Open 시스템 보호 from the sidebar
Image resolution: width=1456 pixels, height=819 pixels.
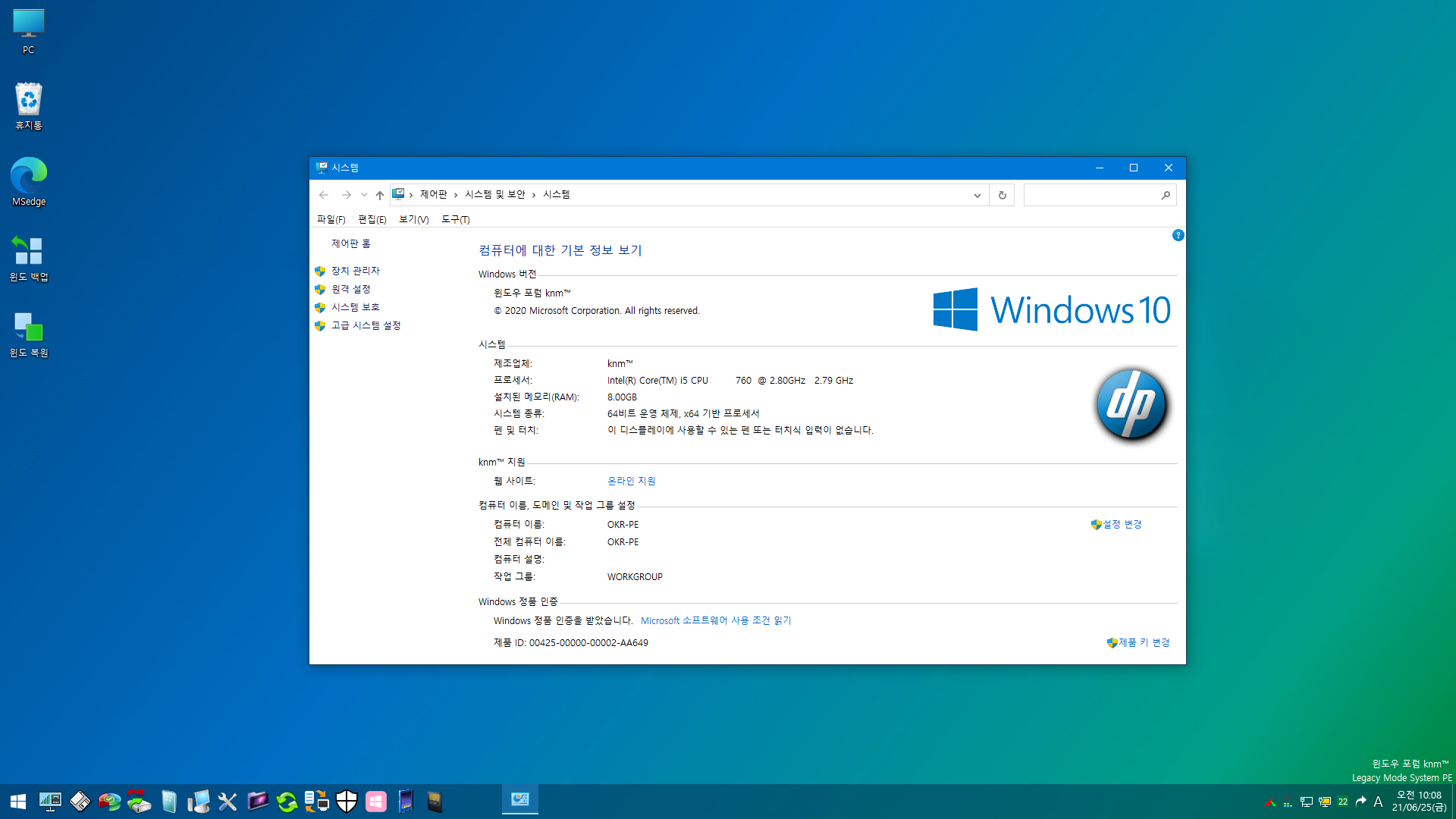point(356,307)
